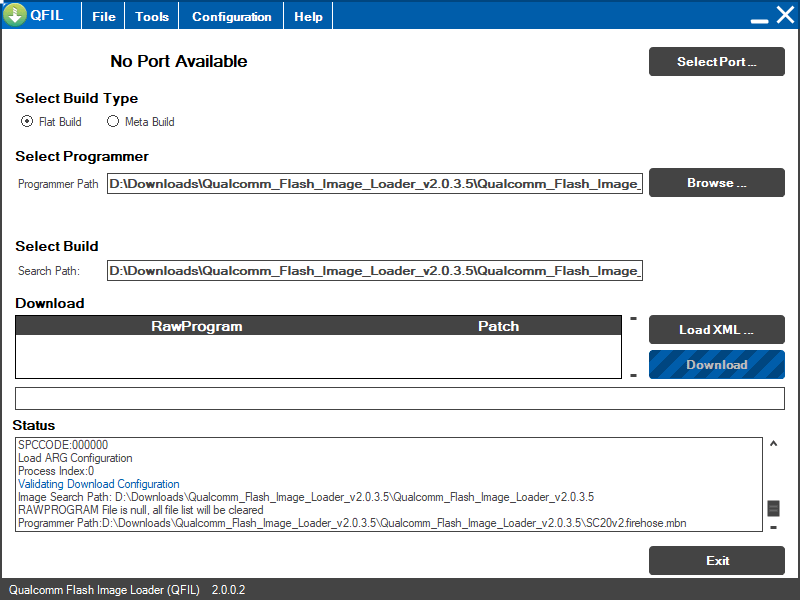This screenshot has height=600, width=800.
Task: Click the minus icon above the RawProgram list
Action: [633, 316]
